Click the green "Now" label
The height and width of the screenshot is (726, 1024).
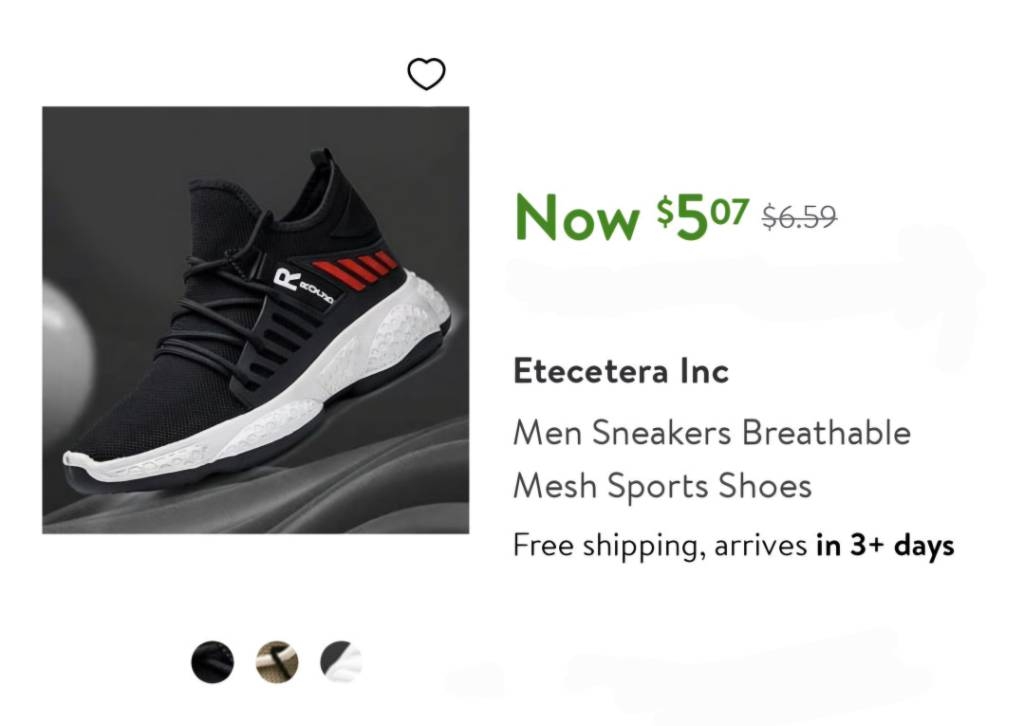[x=576, y=216]
